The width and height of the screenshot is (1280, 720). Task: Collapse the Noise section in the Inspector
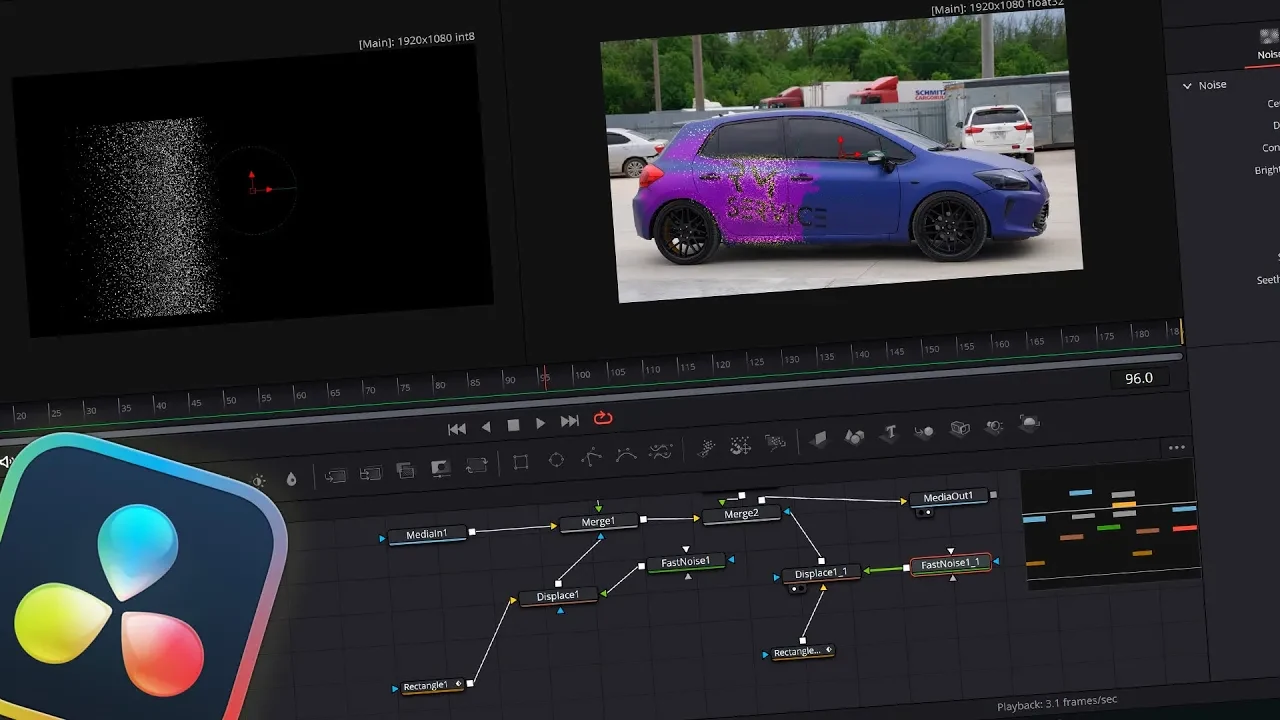tap(1187, 86)
